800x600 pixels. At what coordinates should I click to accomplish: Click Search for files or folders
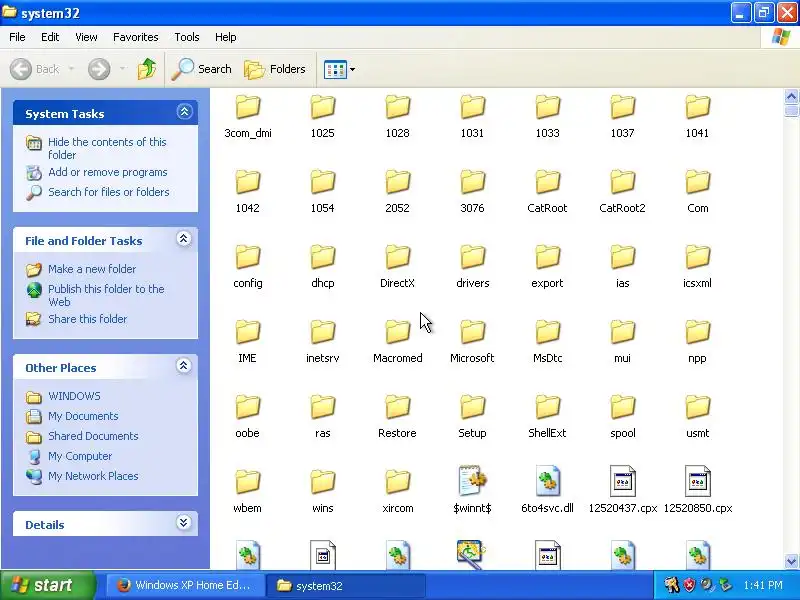109,192
